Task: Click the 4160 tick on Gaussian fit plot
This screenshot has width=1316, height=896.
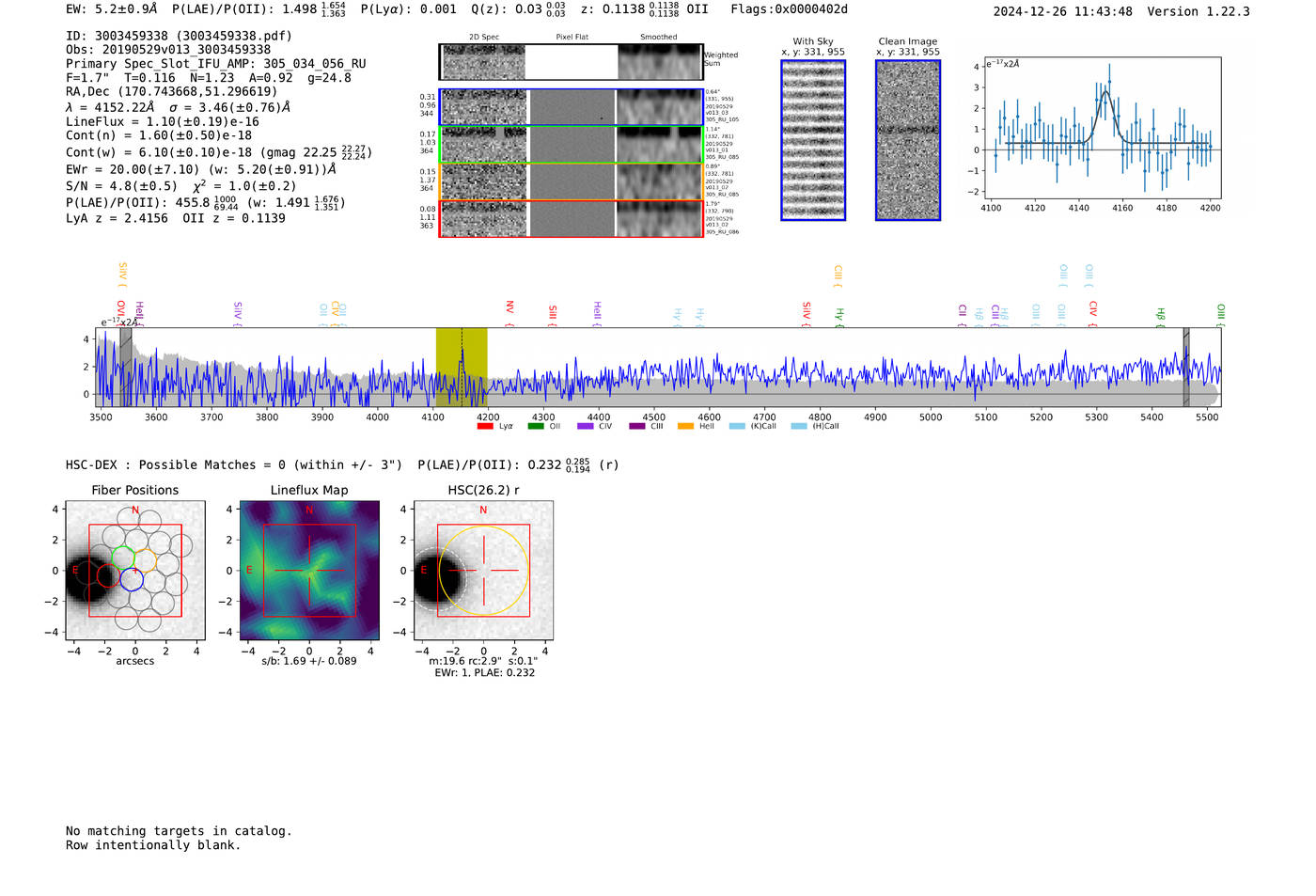Action: click(1122, 208)
